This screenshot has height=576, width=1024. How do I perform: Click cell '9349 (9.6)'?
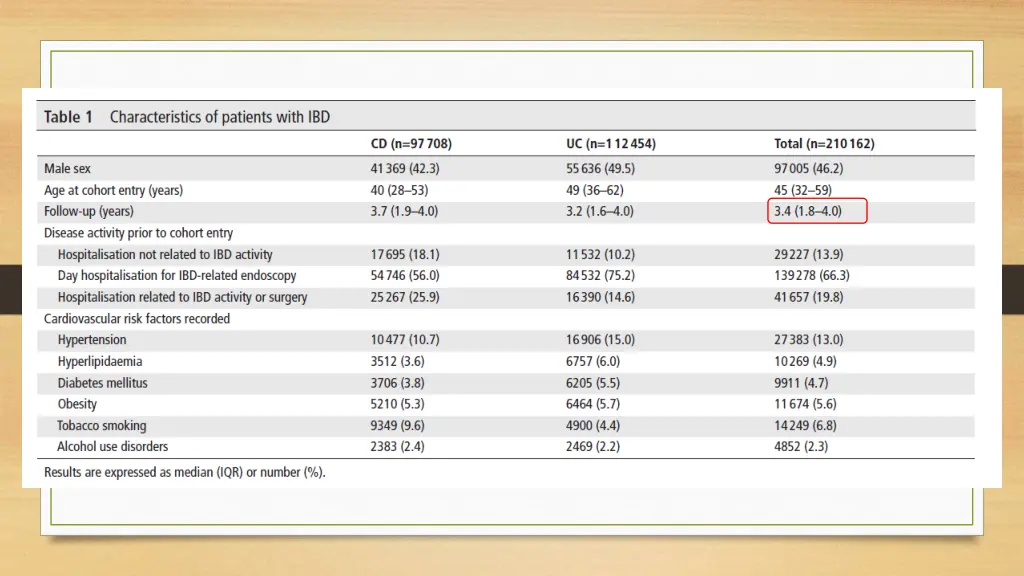tap(397, 425)
